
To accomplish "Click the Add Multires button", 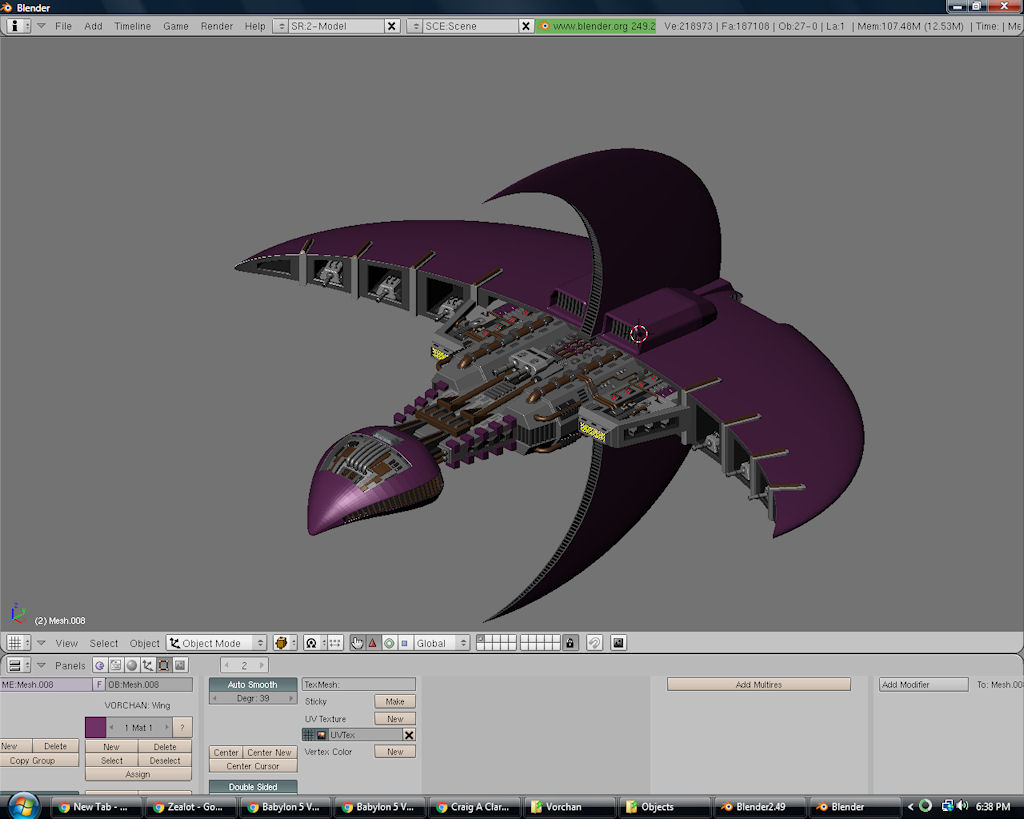I will (759, 684).
